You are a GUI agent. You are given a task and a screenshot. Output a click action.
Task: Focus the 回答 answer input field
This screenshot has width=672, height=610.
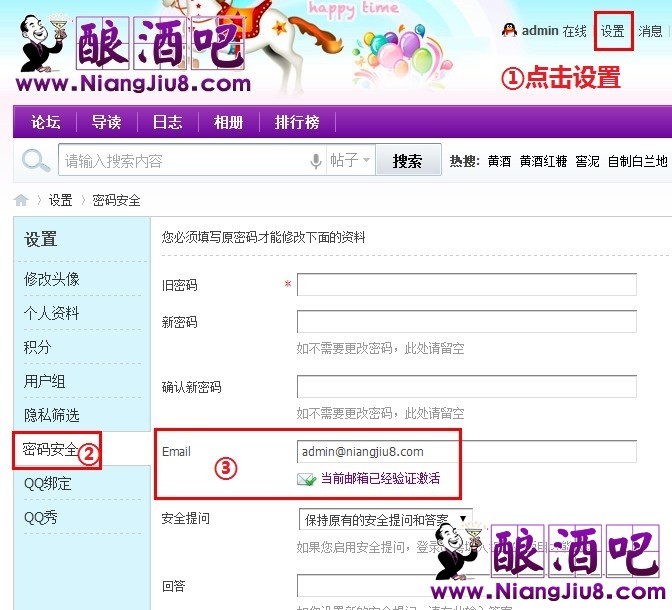point(467,585)
